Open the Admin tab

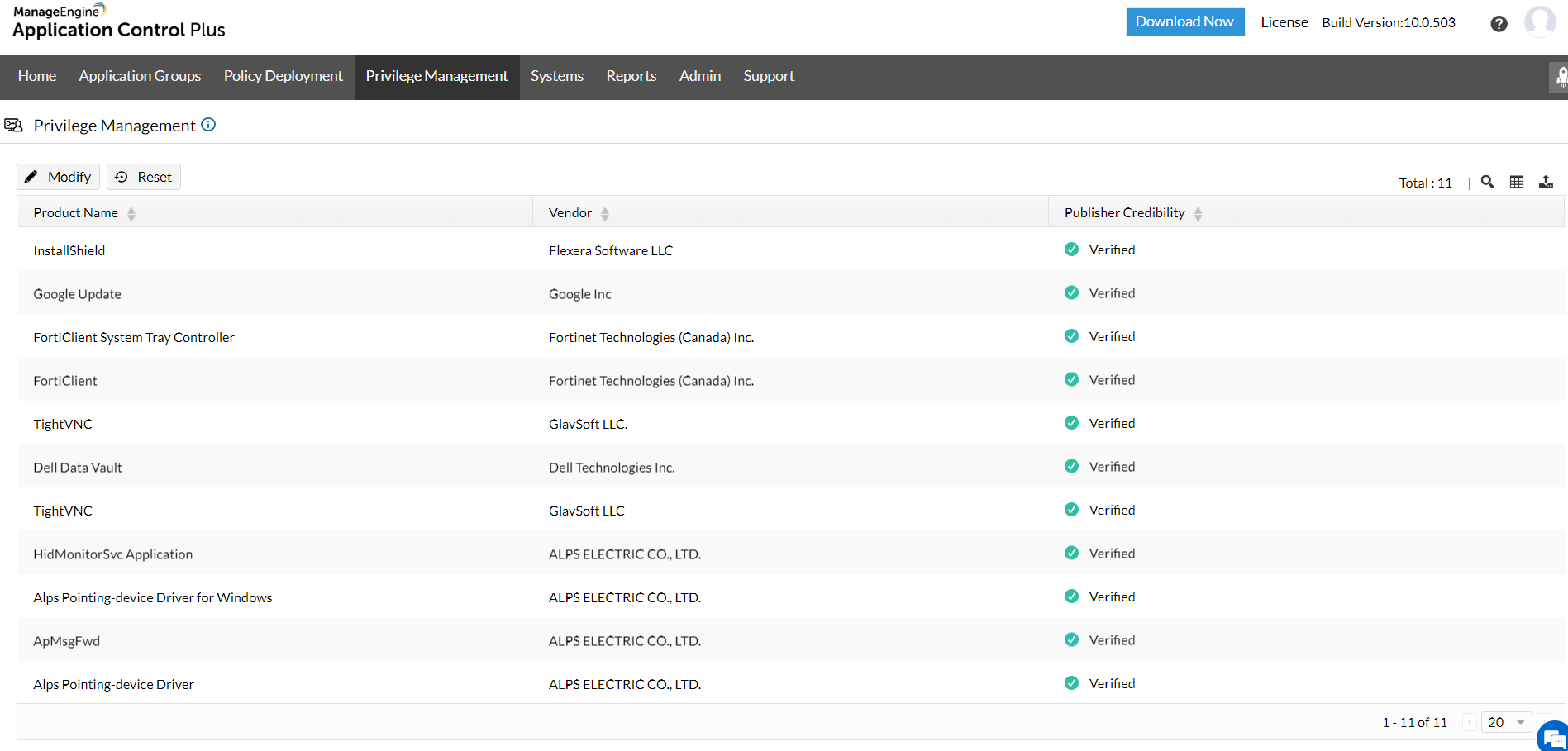[700, 76]
